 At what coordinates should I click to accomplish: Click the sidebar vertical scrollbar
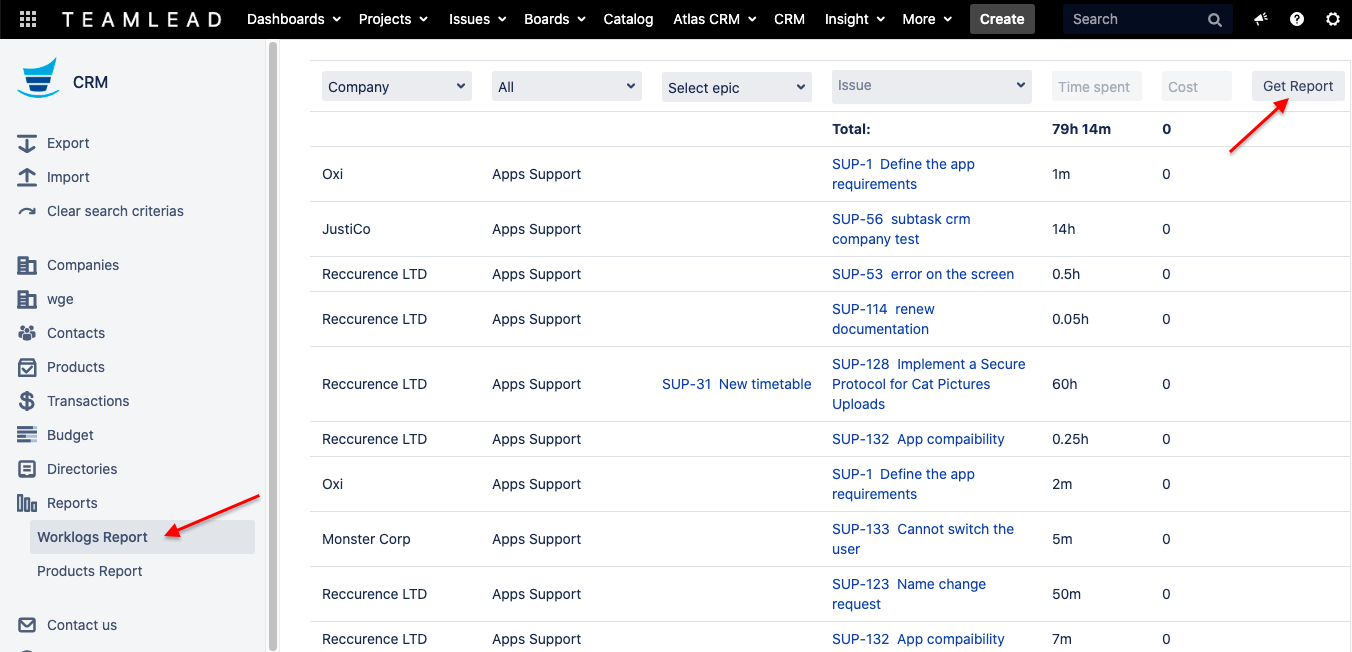[272, 340]
